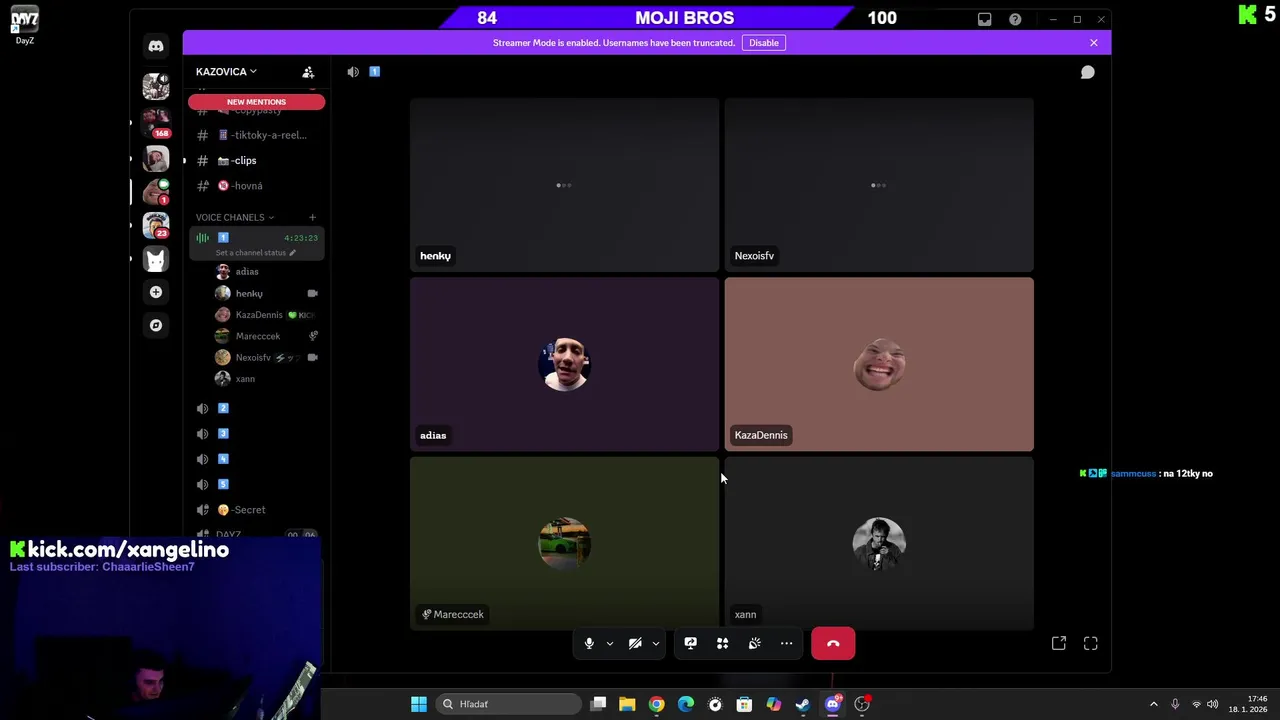Open camera options dropdown arrow
The width and height of the screenshot is (1280, 720).
click(656, 644)
